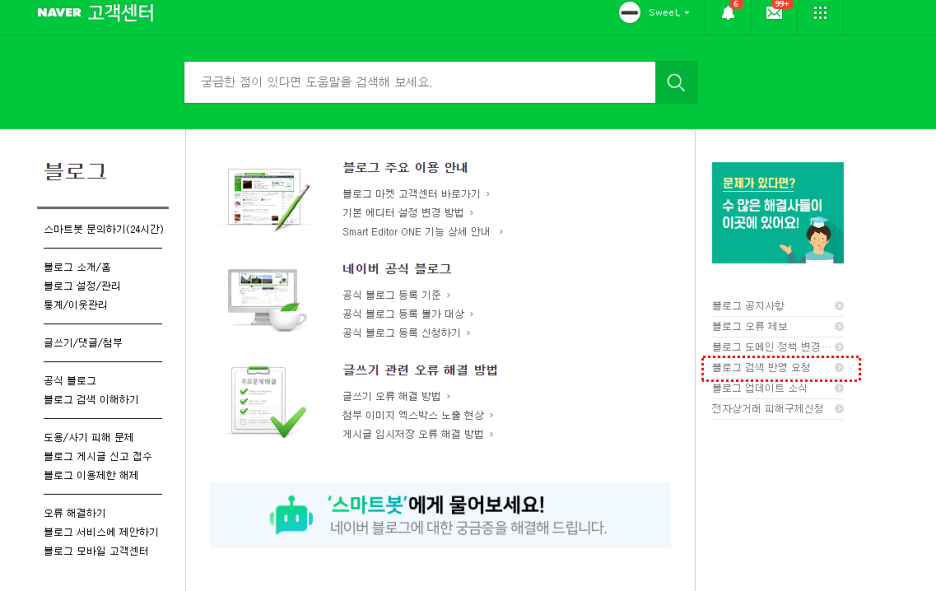Open 블로그 이용제한 해제 in sidebar
Screen dimensions: 936x591
coord(91,475)
